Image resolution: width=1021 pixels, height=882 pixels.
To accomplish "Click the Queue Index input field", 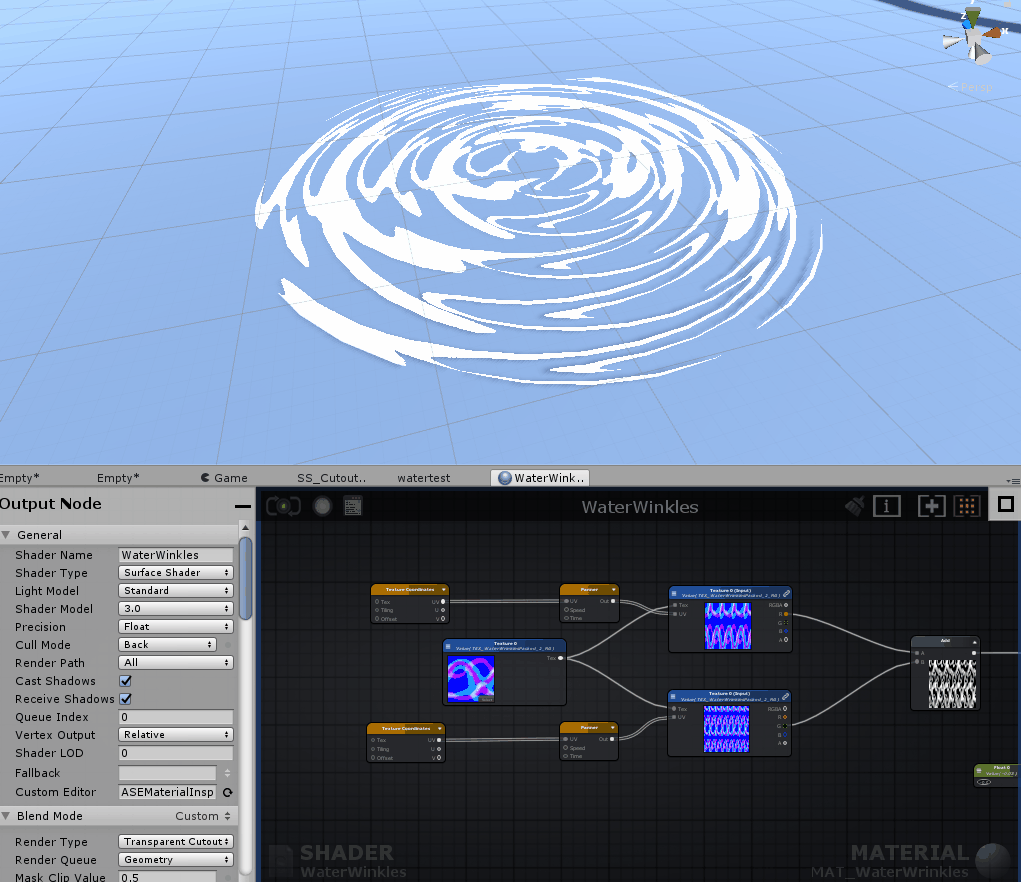I will tap(176, 717).
